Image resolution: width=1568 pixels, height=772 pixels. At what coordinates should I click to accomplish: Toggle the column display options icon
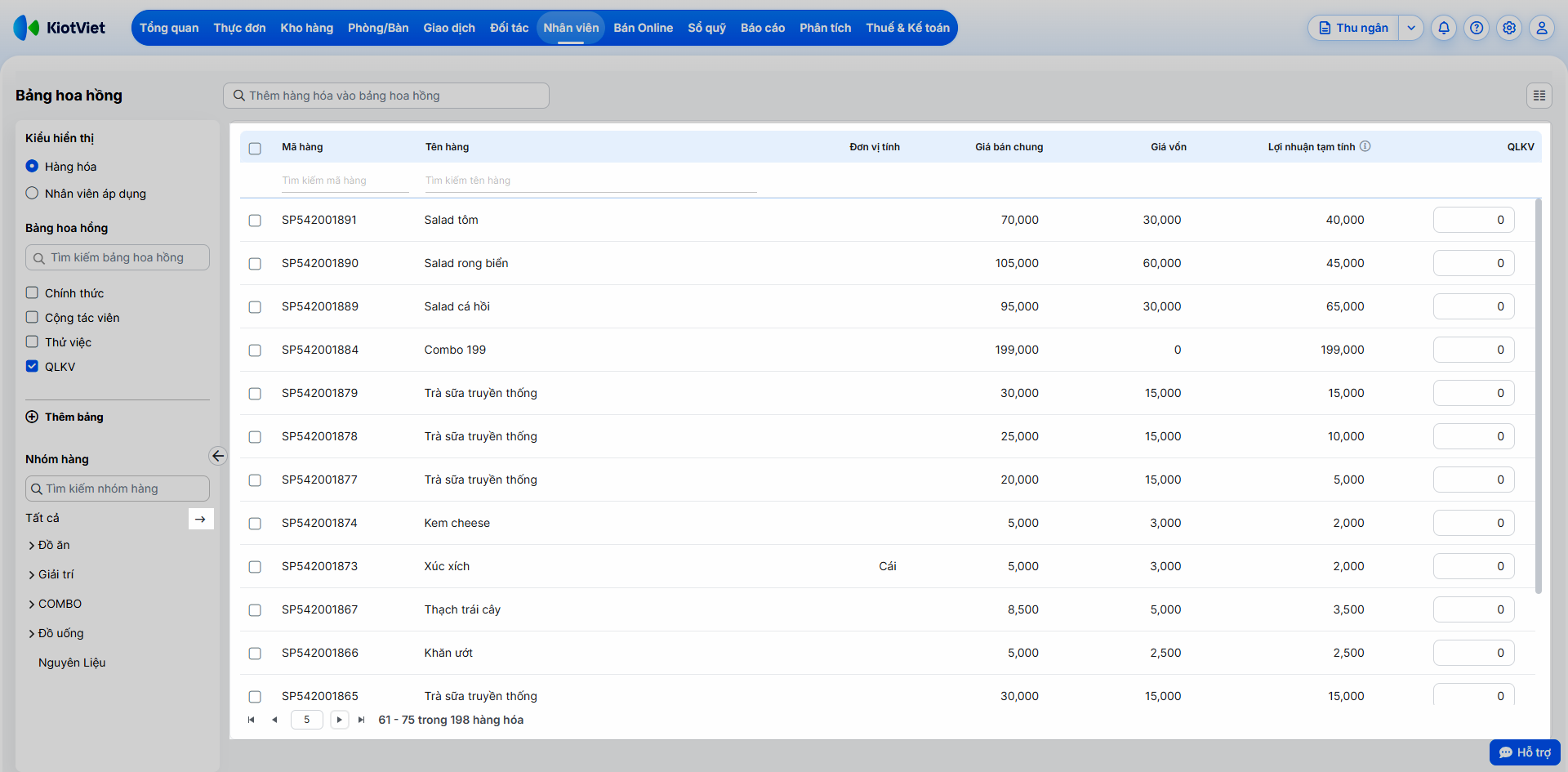pos(1539,96)
